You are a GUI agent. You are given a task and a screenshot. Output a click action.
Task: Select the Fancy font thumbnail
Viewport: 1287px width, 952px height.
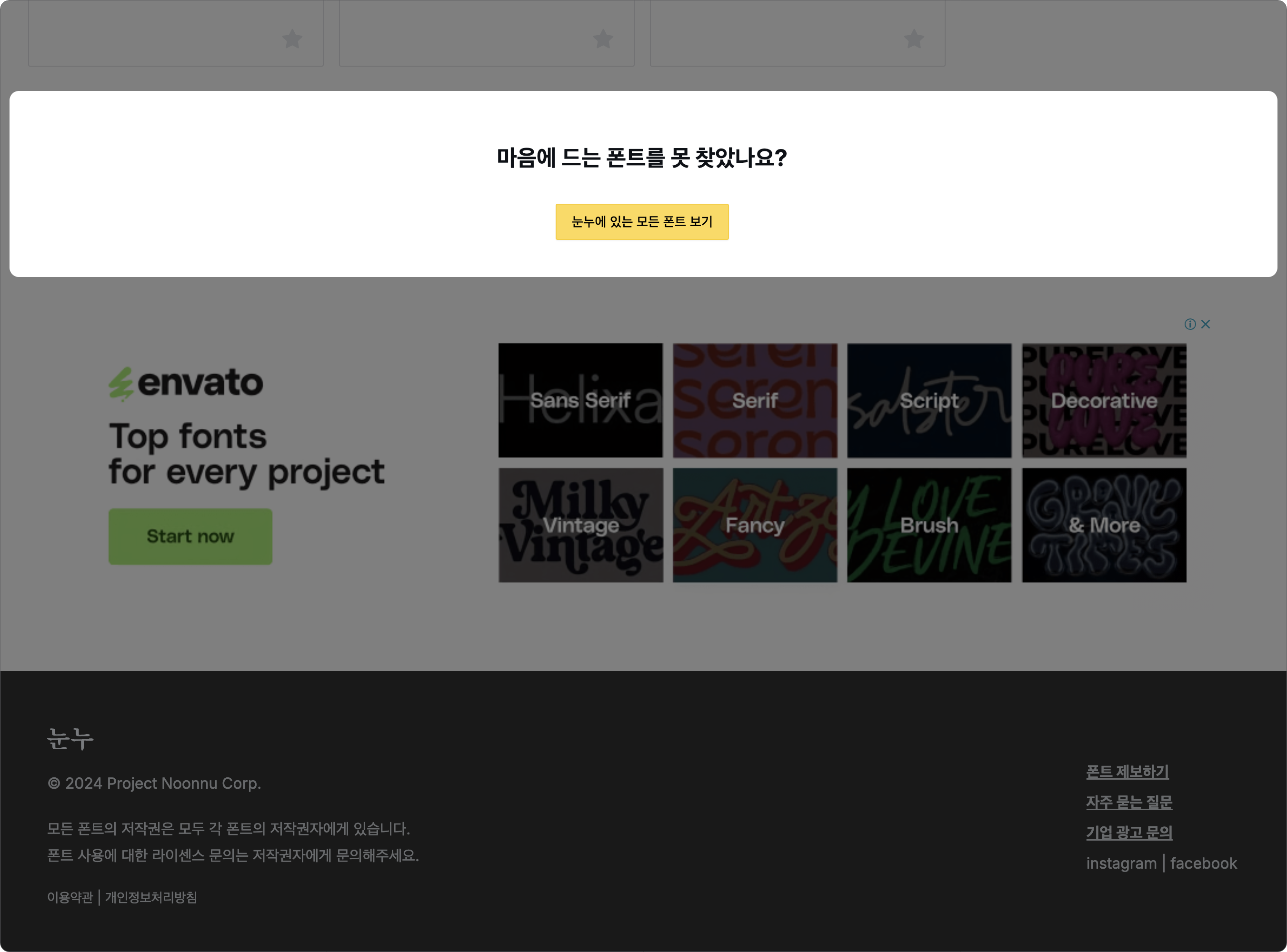(755, 525)
